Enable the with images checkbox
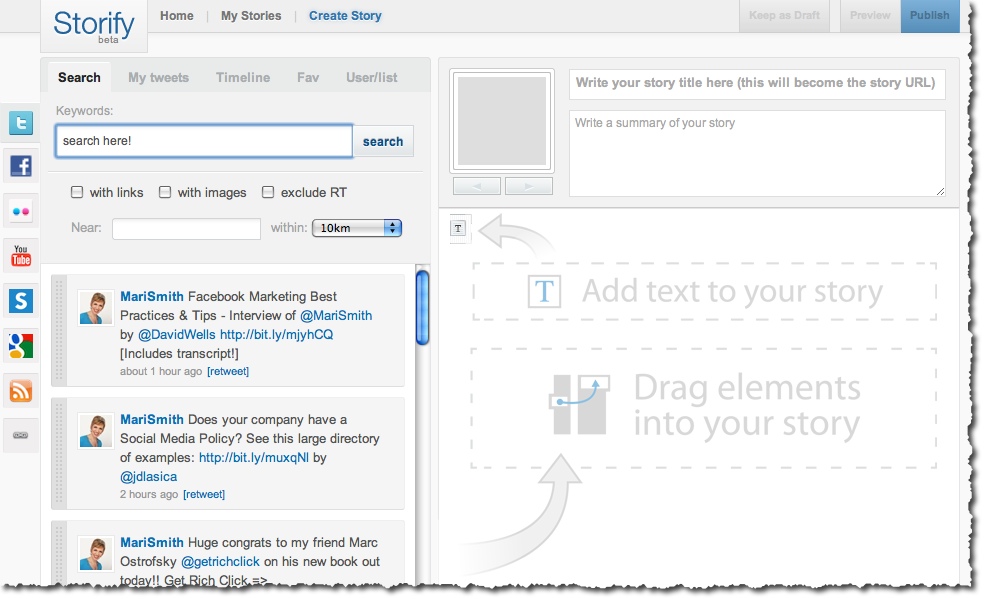The width and height of the screenshot is (984, 599). click(164, 192)
